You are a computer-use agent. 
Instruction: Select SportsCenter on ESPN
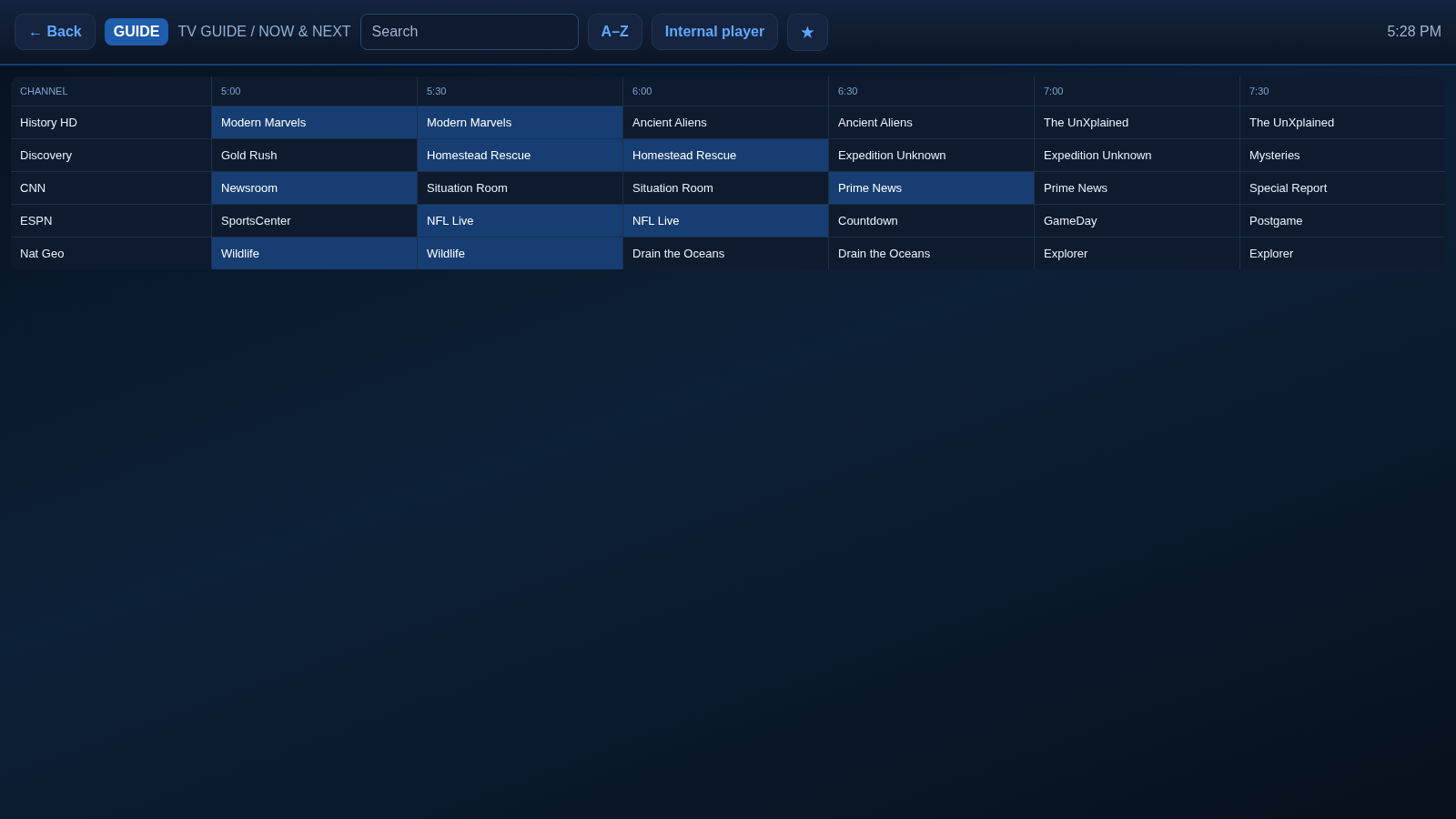pos(314,221)
